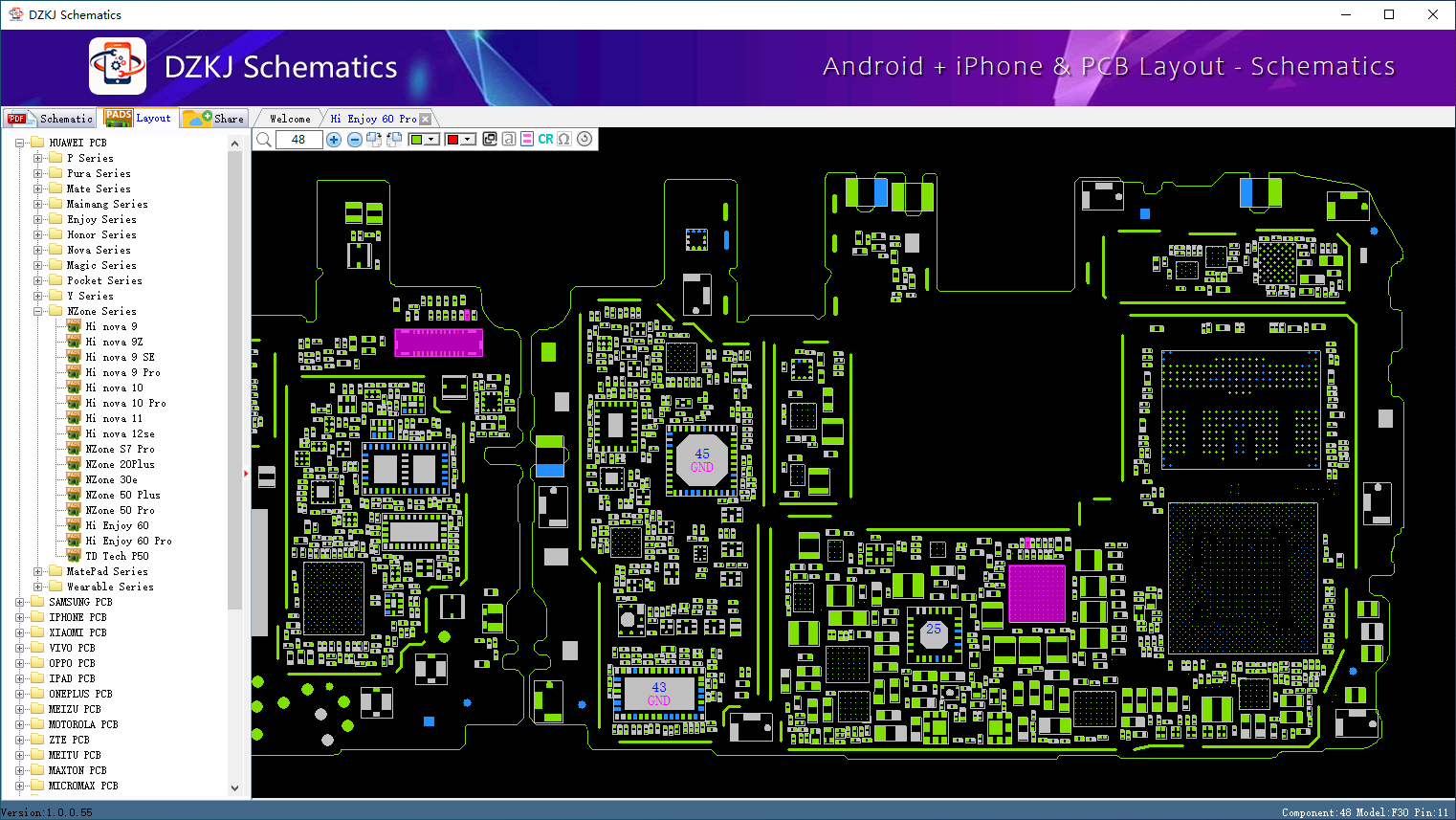This screenshot has width=1456, height=820.
Task: Click the rotate-clockwise pages icon
Action: [374, 140]
